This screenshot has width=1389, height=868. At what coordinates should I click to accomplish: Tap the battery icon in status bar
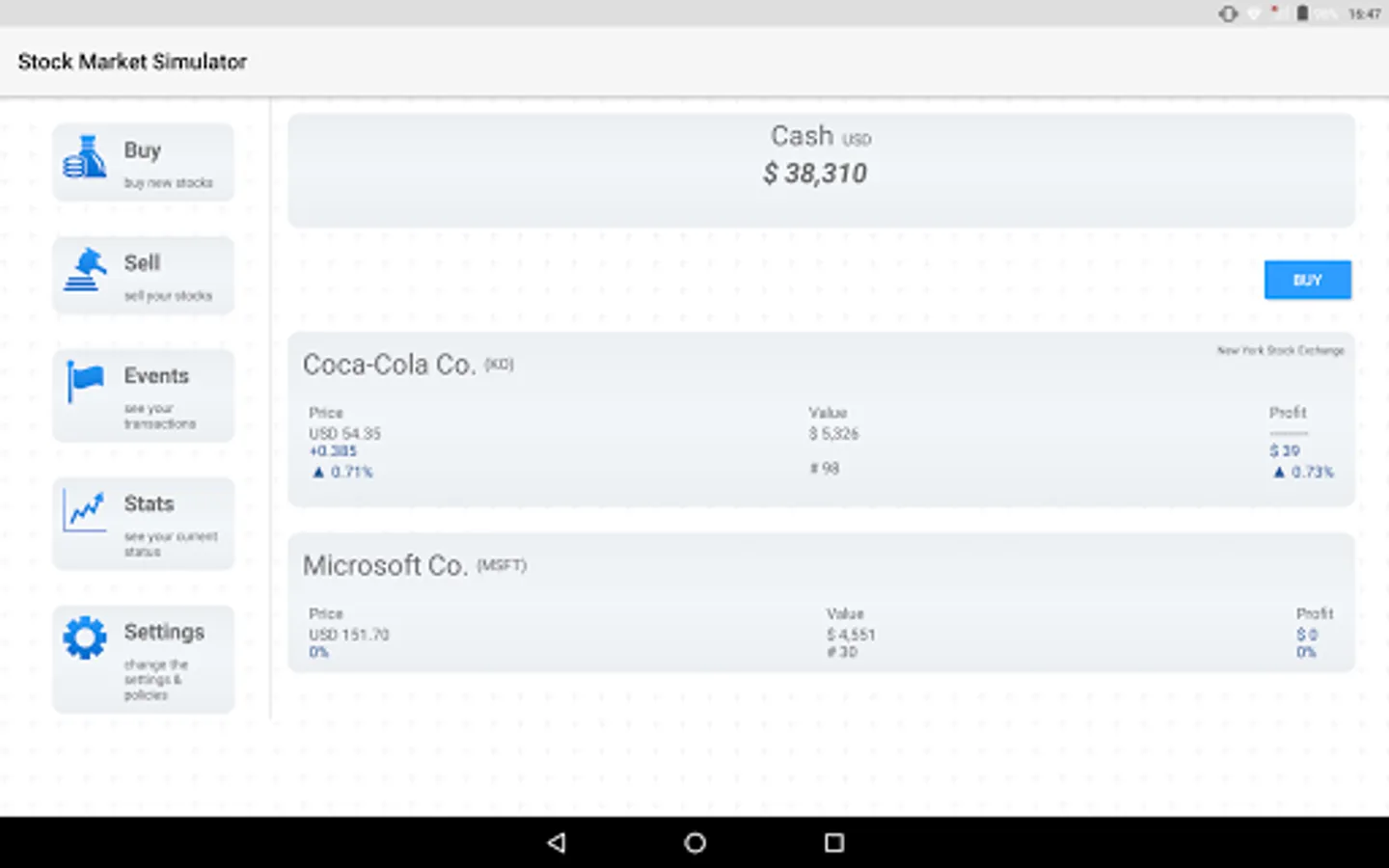pos(1302,14)
